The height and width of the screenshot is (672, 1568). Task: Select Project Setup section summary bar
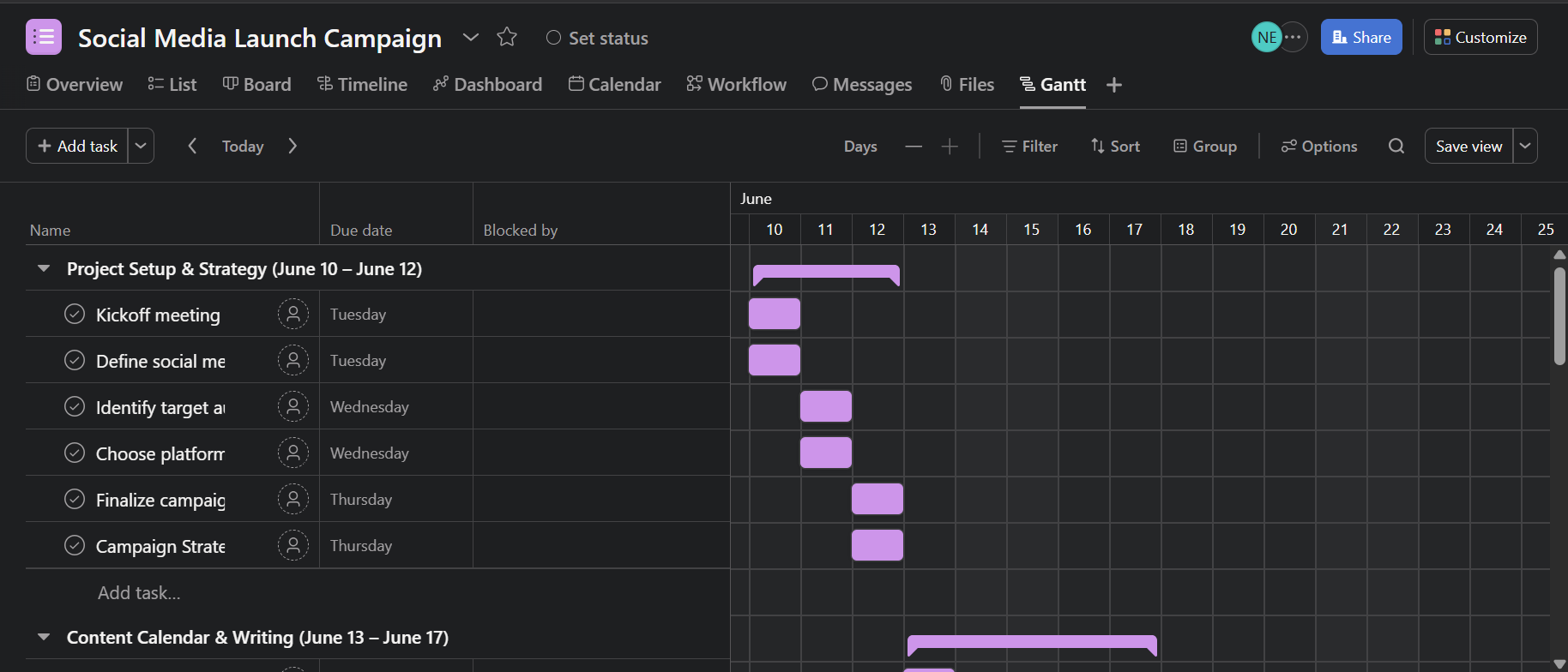click(826, 273)
